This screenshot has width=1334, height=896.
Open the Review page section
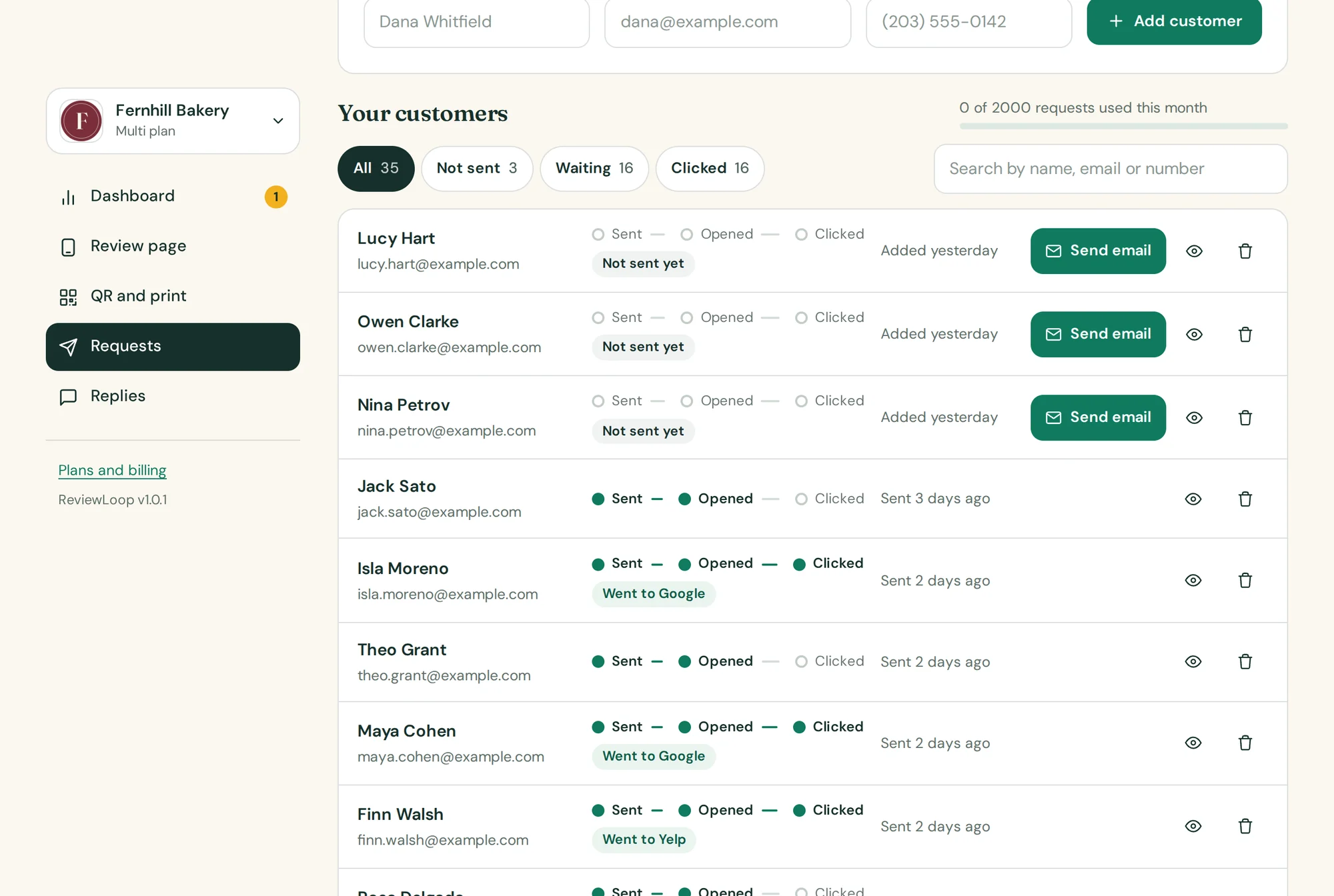click(x=173, y=247)
